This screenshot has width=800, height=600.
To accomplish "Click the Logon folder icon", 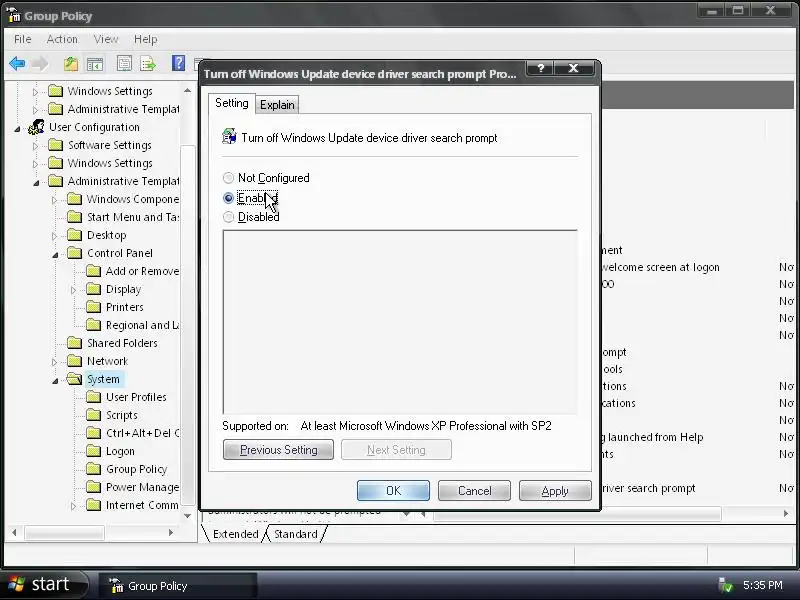I will [93, 451].
